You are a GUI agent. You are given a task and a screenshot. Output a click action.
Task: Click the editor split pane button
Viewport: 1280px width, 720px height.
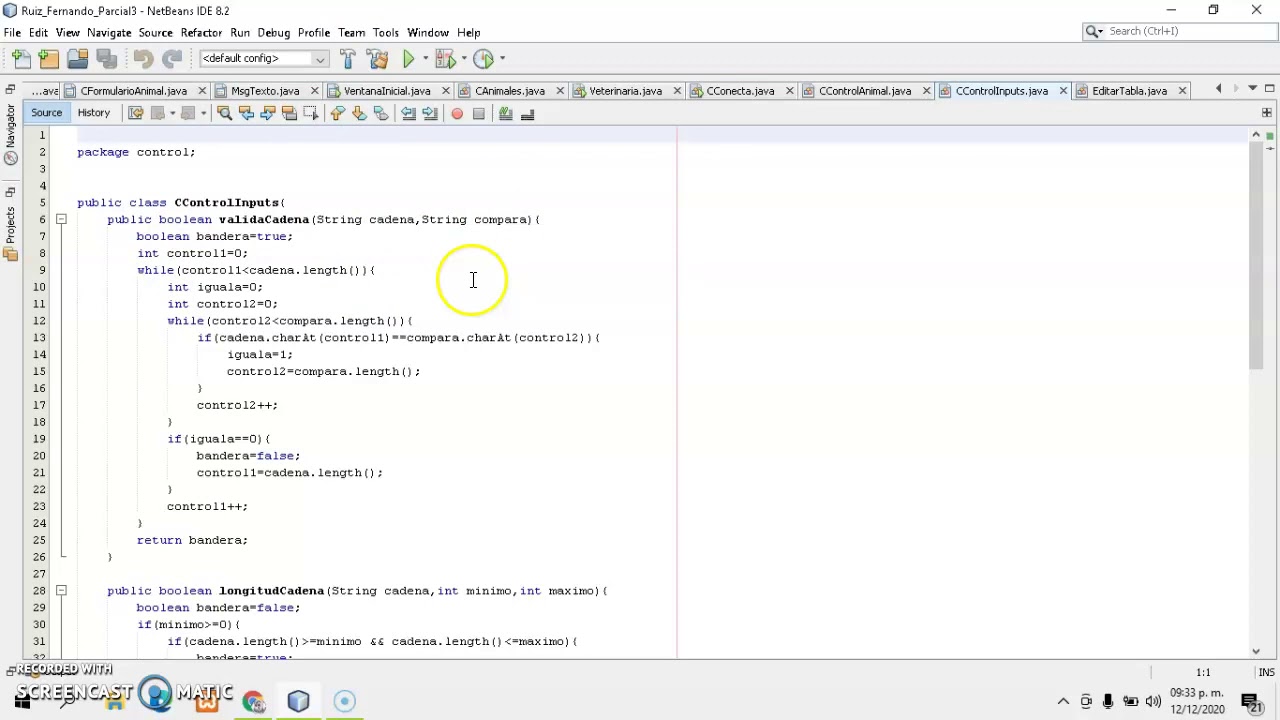pos(1266,113)
